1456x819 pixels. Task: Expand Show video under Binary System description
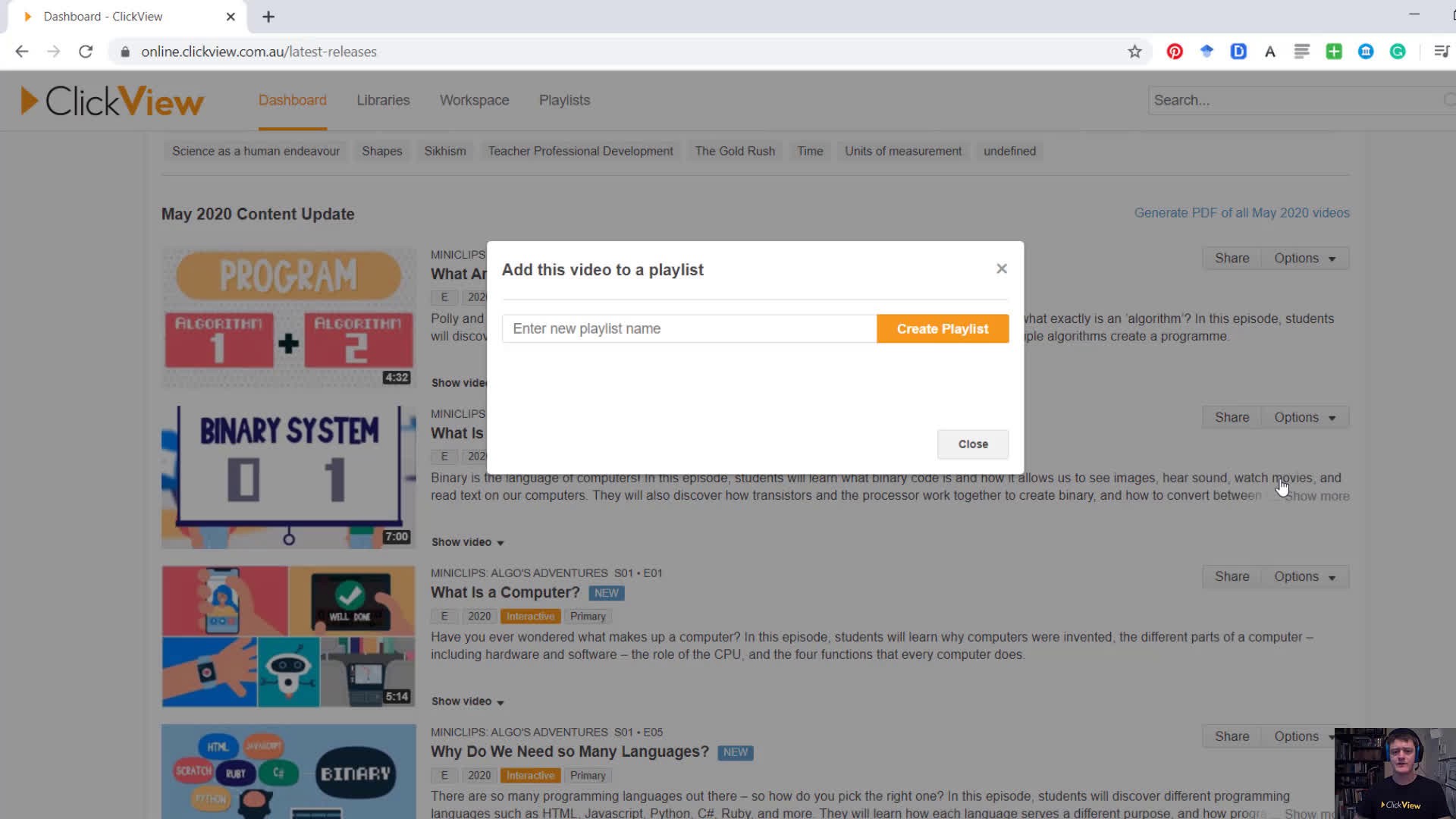point(468,542)
